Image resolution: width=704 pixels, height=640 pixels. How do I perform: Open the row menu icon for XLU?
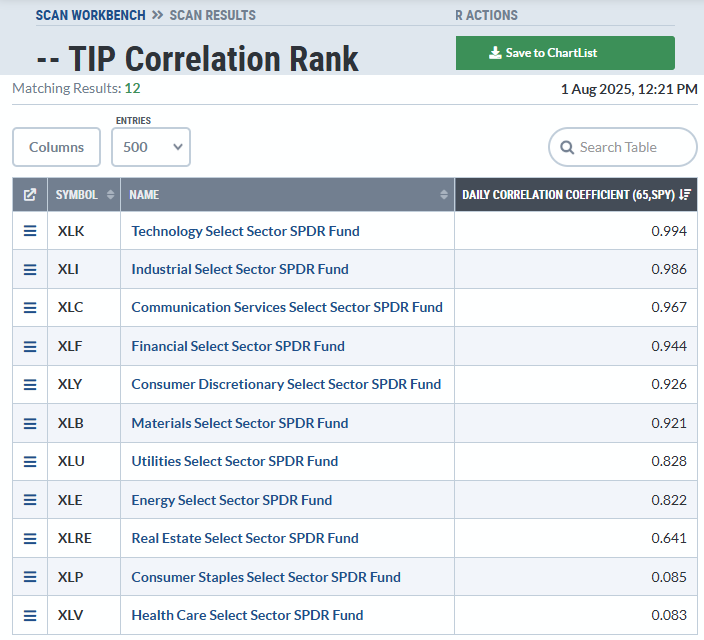pos(30,462)
